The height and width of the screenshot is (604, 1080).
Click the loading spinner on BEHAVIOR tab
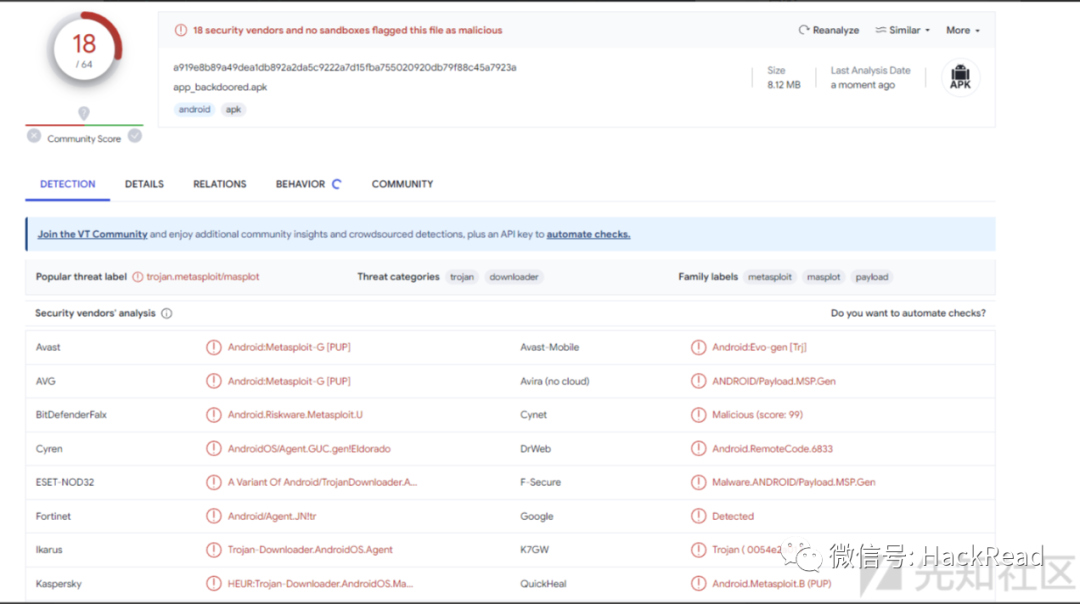[336, 184]
